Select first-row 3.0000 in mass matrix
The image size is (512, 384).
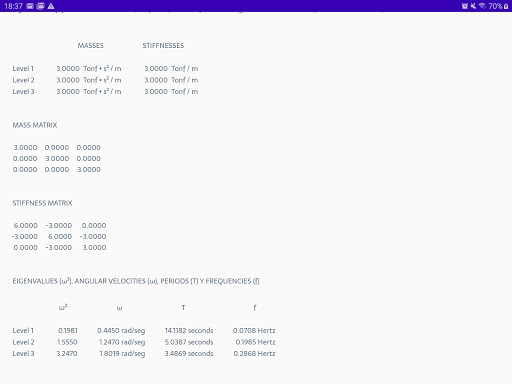click(x=25, y=147)
